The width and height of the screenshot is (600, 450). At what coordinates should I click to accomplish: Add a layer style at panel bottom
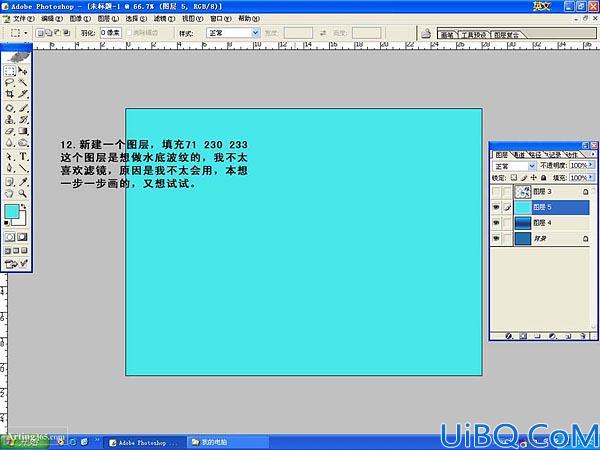(x=509, y=336)
